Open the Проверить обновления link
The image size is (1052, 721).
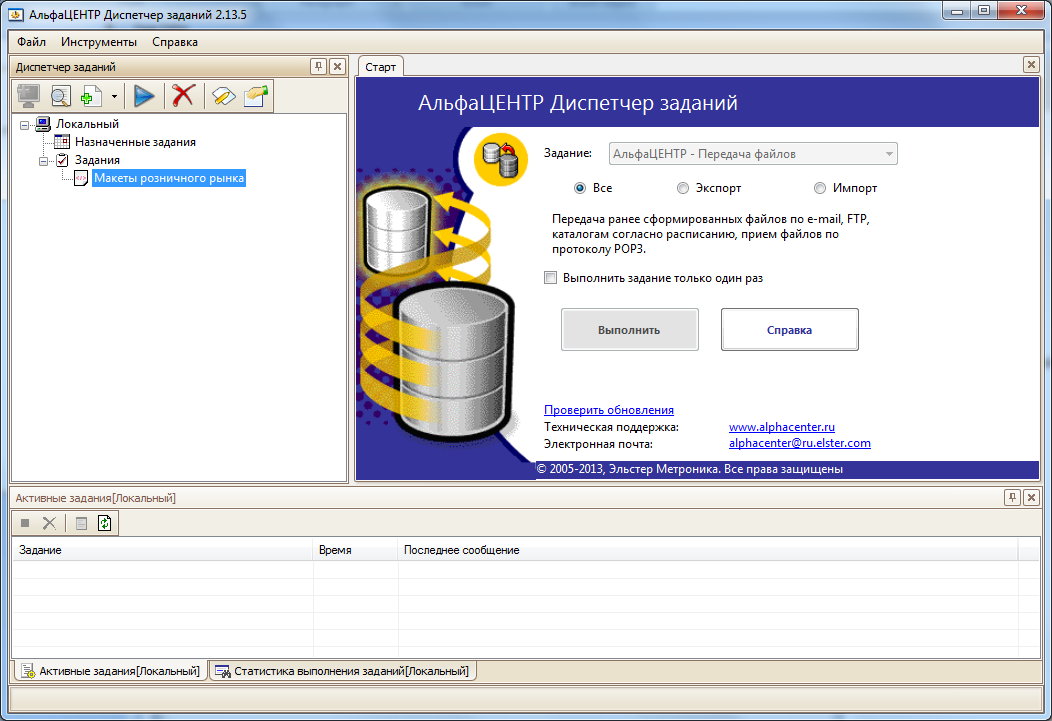pos(609,410)
